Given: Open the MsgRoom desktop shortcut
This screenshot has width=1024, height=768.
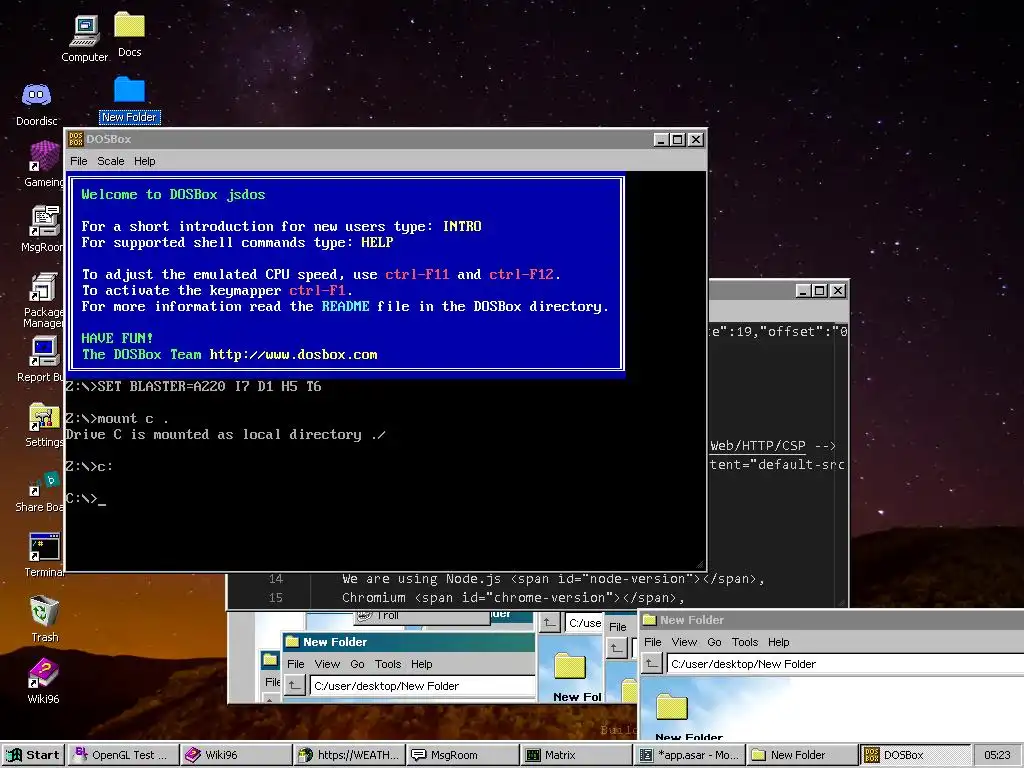Looking at the screenshot, I should click(42, 229).
